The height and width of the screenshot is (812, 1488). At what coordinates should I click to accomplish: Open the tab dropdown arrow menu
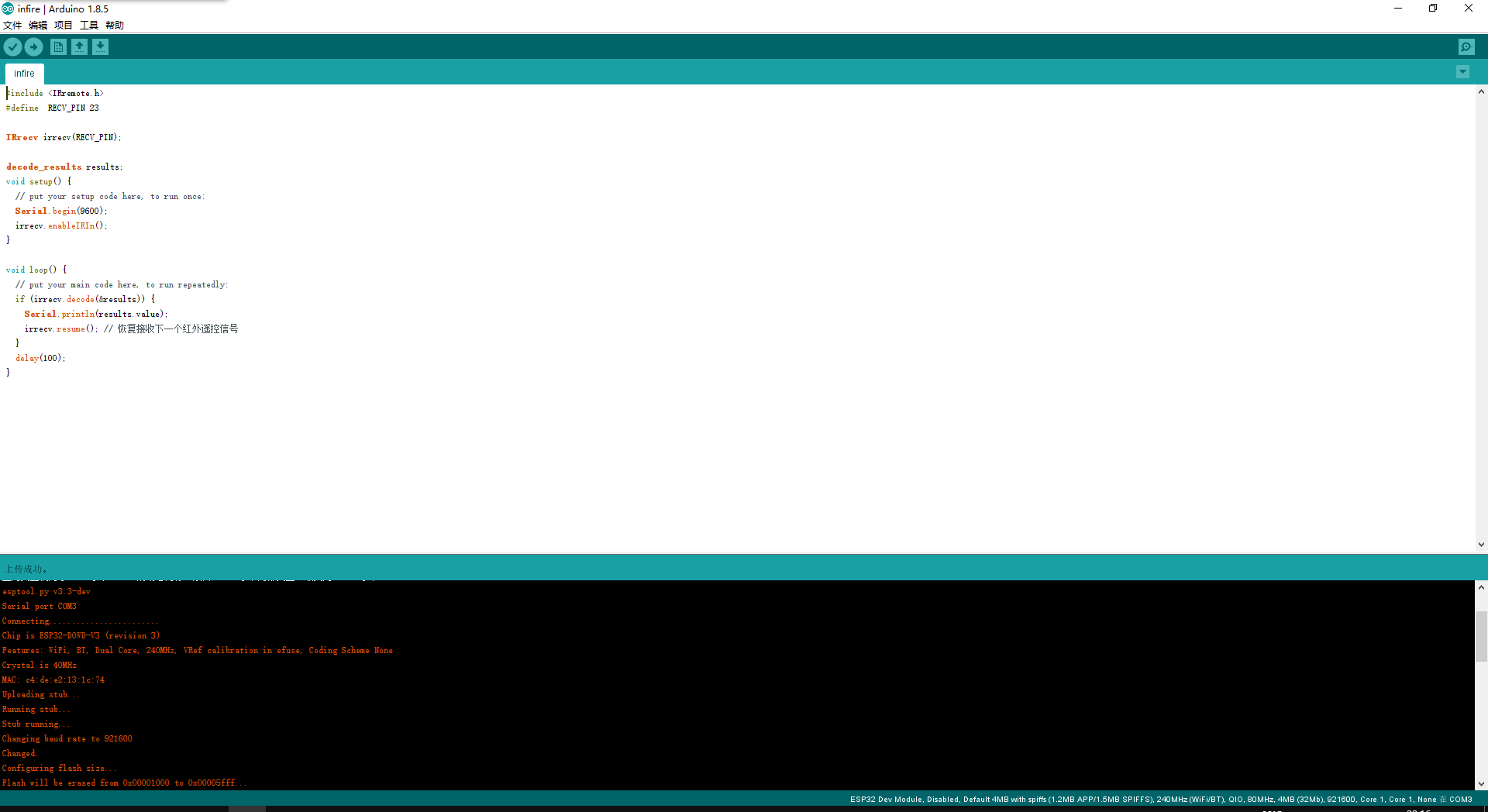[x=1462, y=72]
